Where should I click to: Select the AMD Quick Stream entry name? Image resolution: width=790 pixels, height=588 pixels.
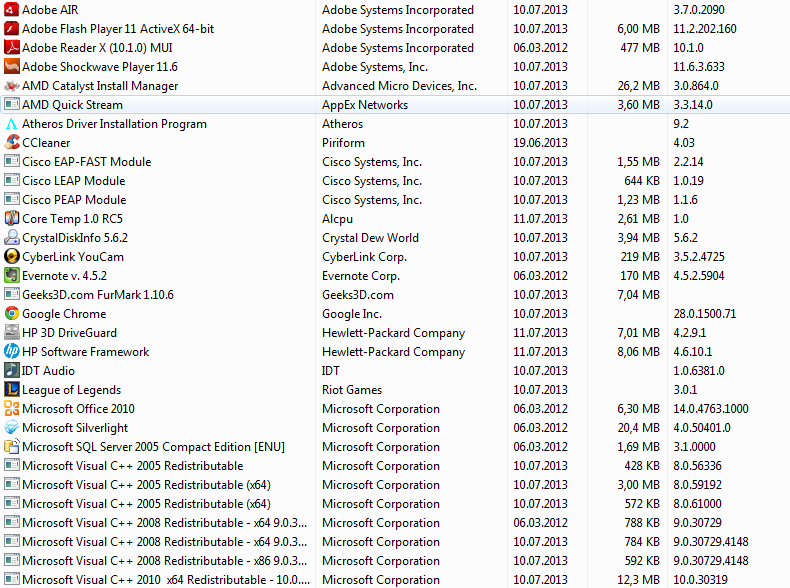click(73, 105)
